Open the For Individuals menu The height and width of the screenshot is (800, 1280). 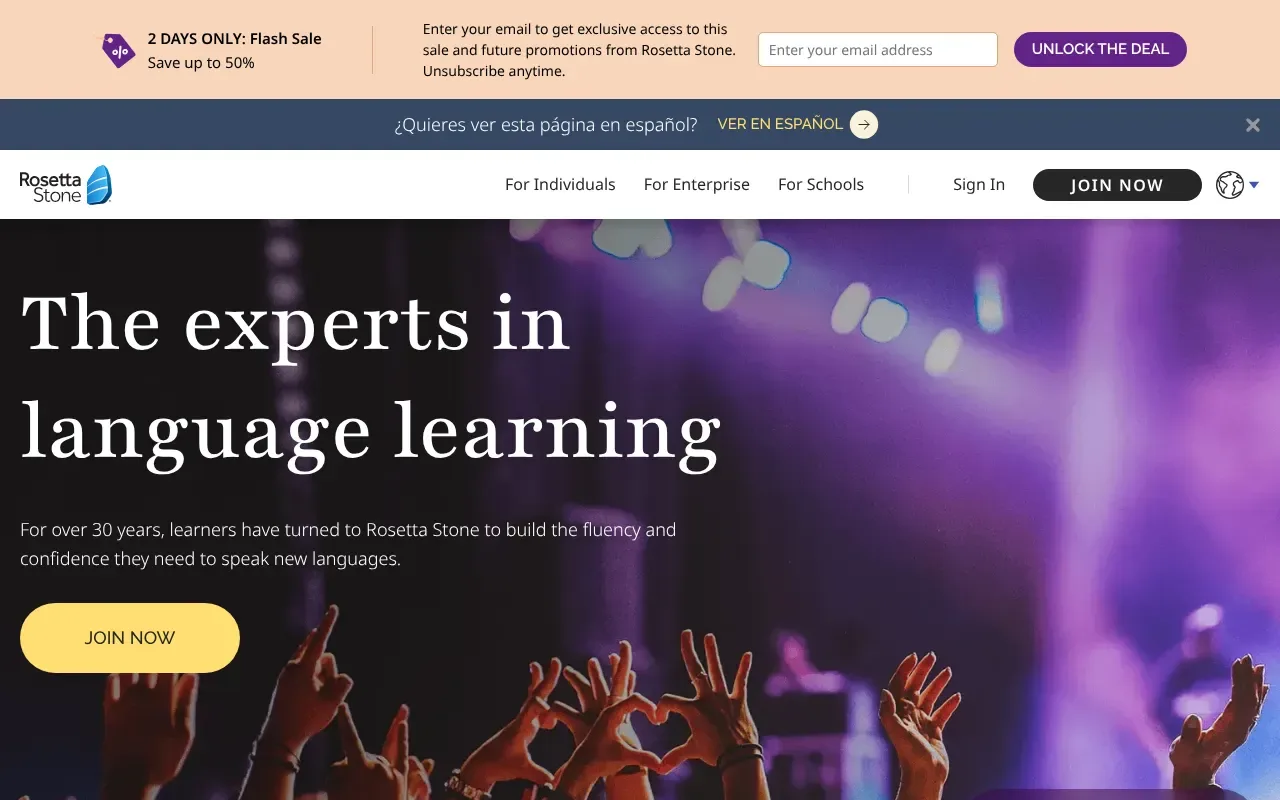click(560, 185)
